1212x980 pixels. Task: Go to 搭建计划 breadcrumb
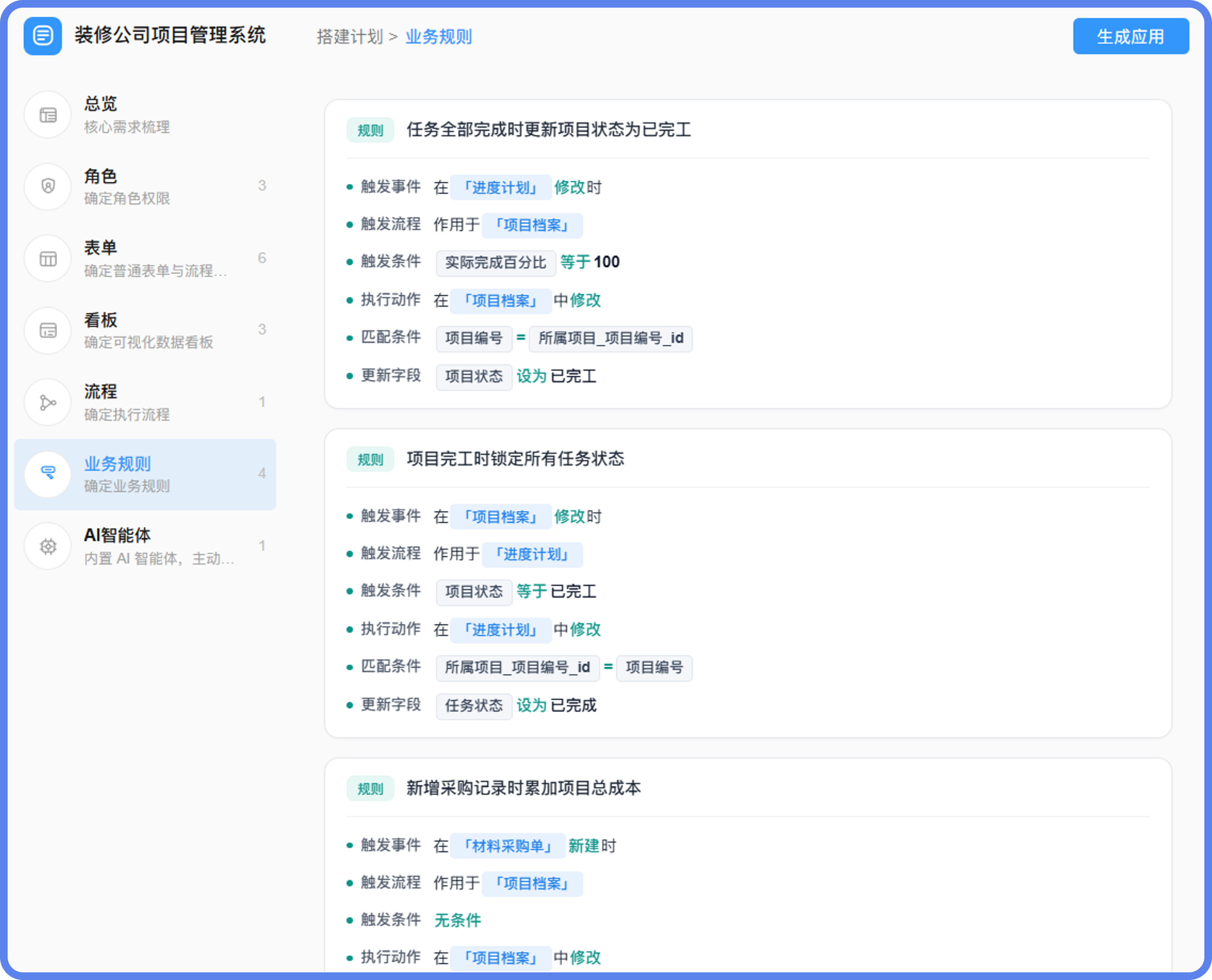pos(350,37)
